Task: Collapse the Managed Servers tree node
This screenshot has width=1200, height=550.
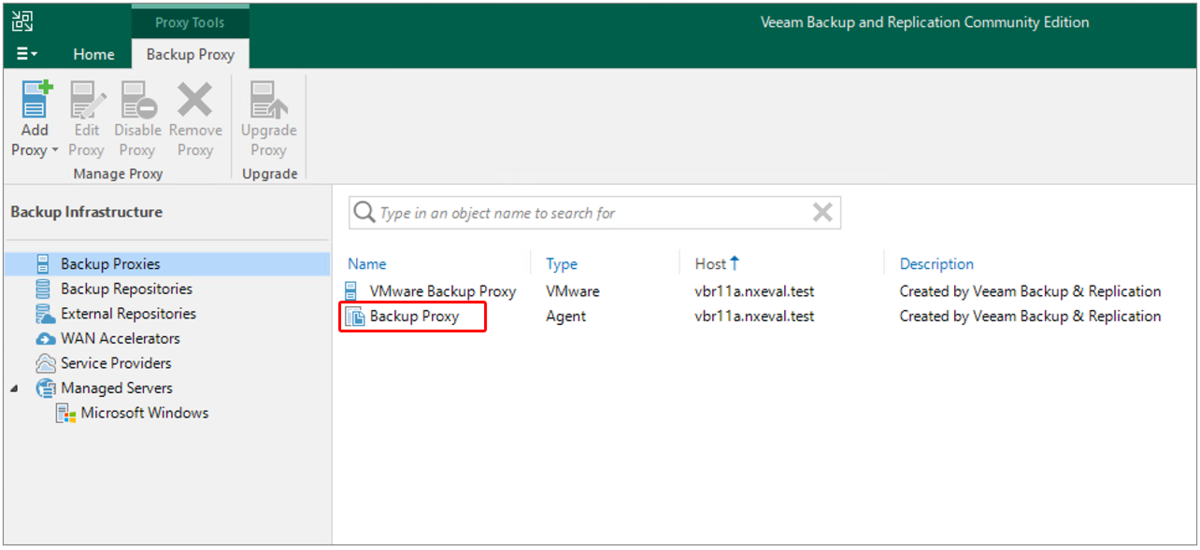Action: pos(15,388)
